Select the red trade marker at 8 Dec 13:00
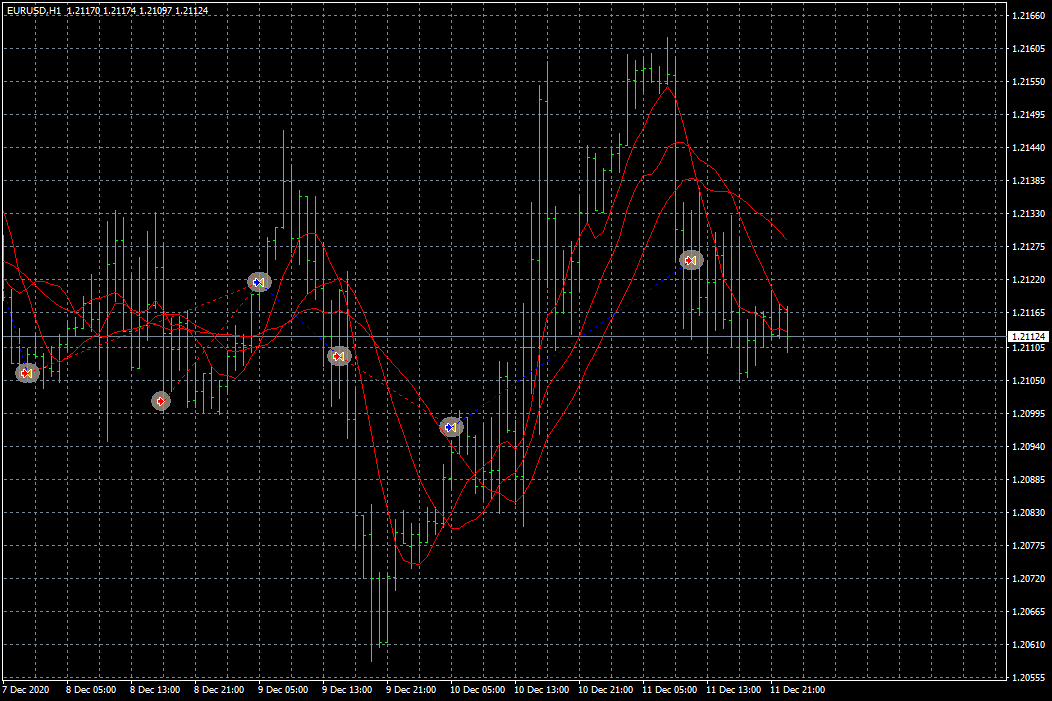The image size is (1052, 701). click(x=160, y=401)
